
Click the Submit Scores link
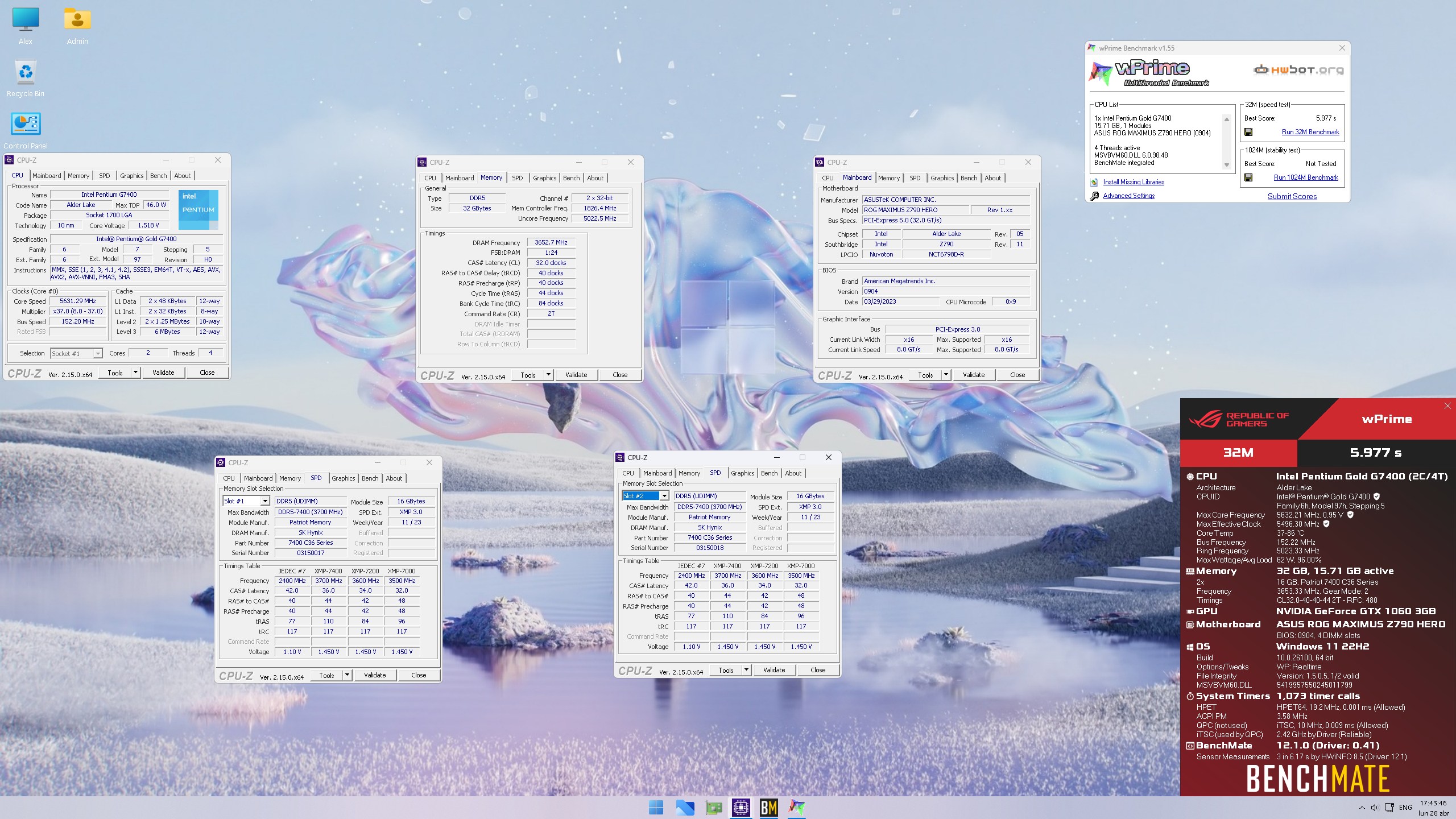coord(1292,196)
